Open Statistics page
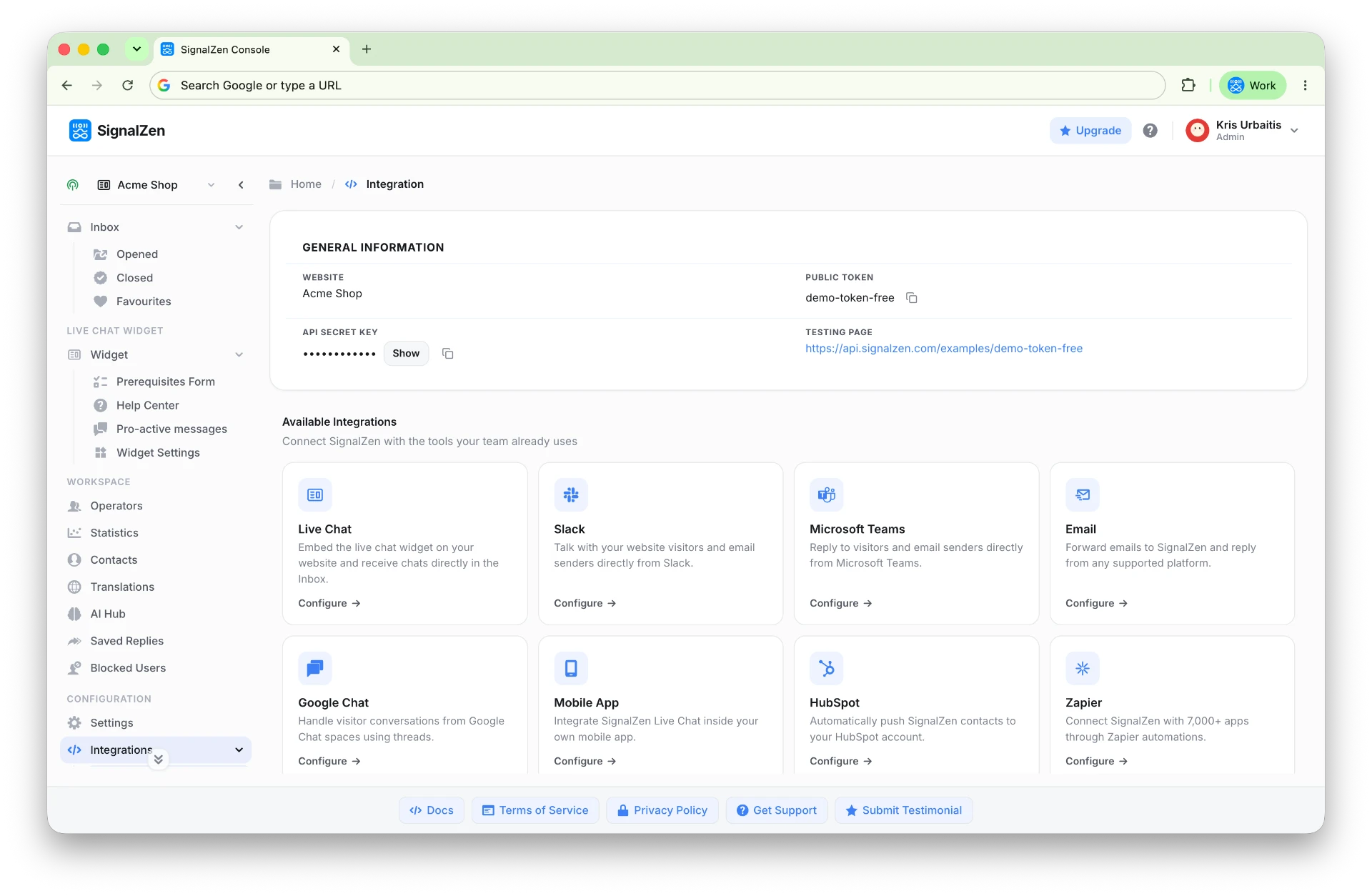This screenshot has height=896, width=1372. (114, 533)
